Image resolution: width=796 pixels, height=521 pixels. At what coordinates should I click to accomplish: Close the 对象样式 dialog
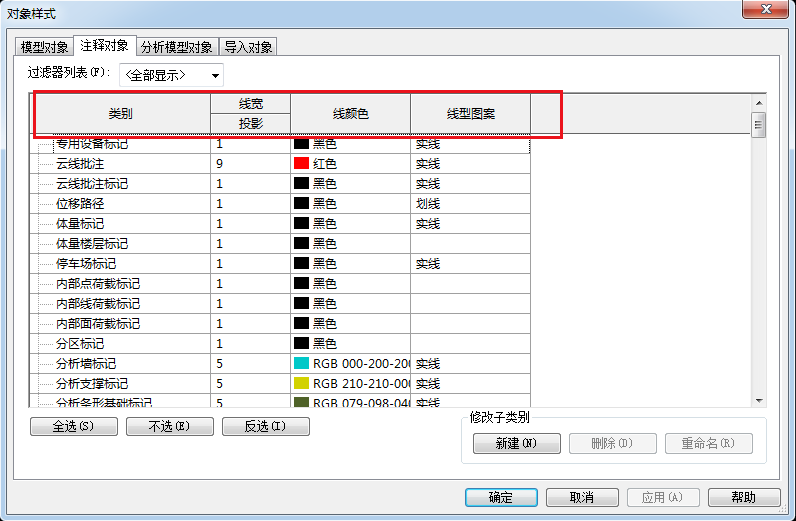[767, 9]
